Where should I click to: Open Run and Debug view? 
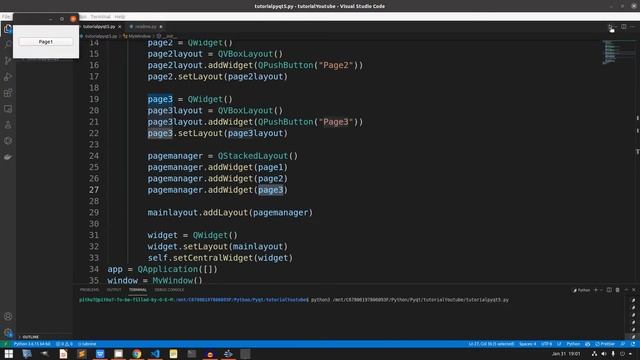(x=8, y=77)
